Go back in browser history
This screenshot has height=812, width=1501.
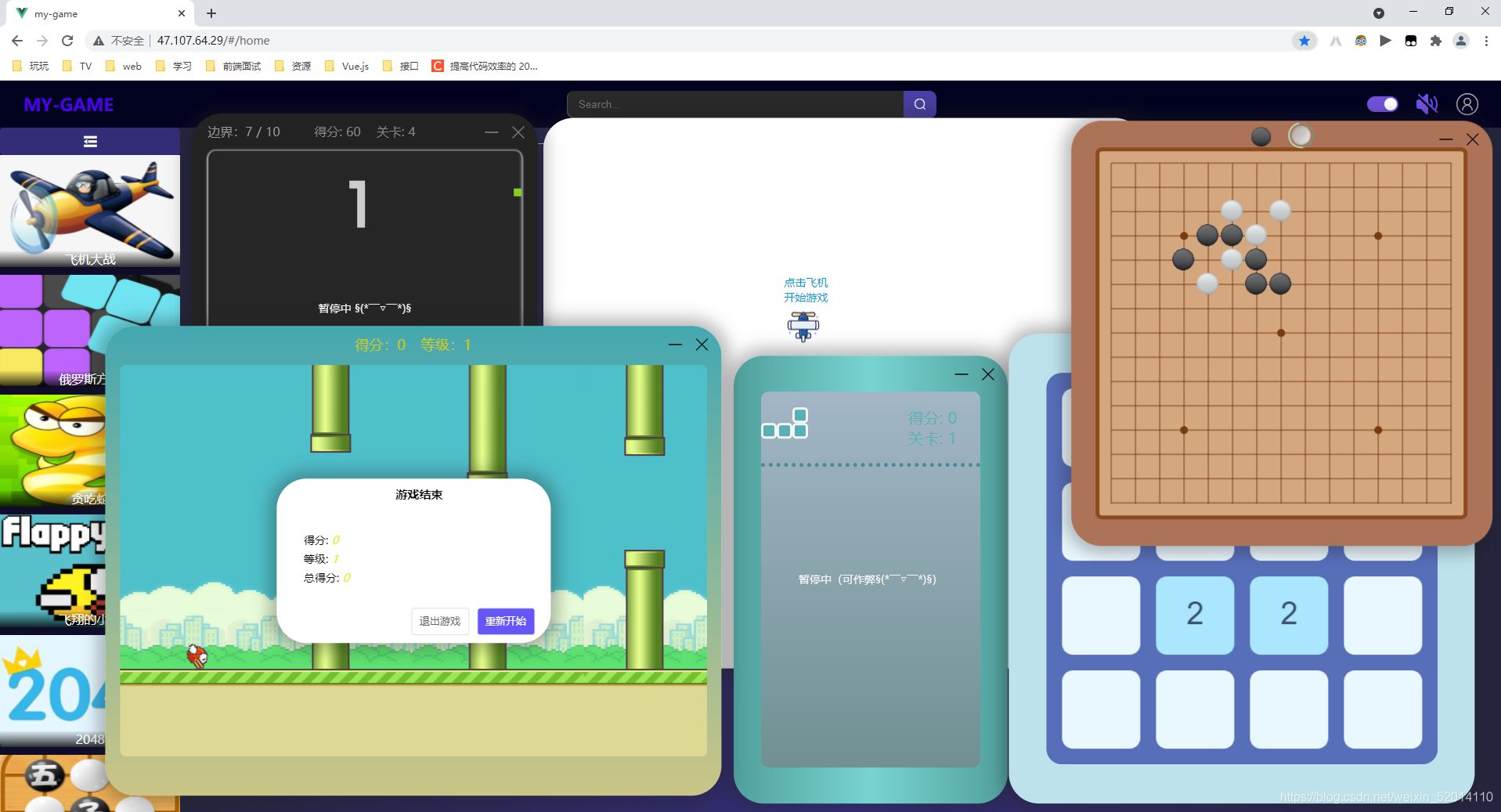click(x=17, y=41)
